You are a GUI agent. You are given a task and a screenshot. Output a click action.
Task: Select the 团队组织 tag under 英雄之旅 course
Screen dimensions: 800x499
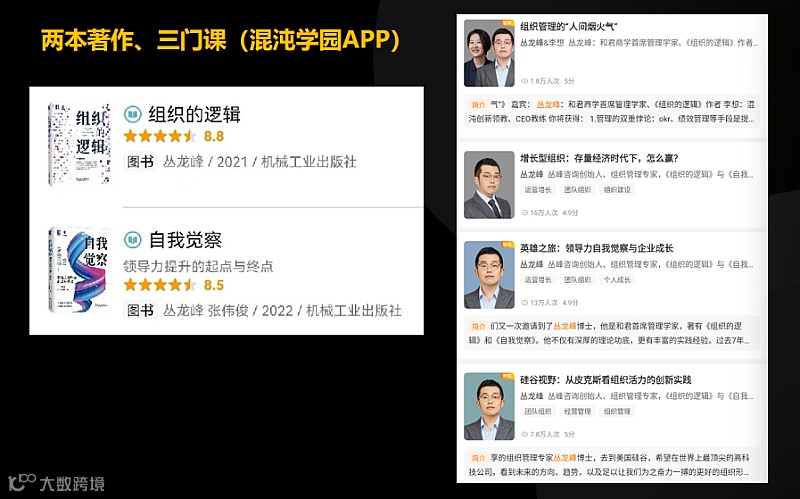[x=578, y=280]
